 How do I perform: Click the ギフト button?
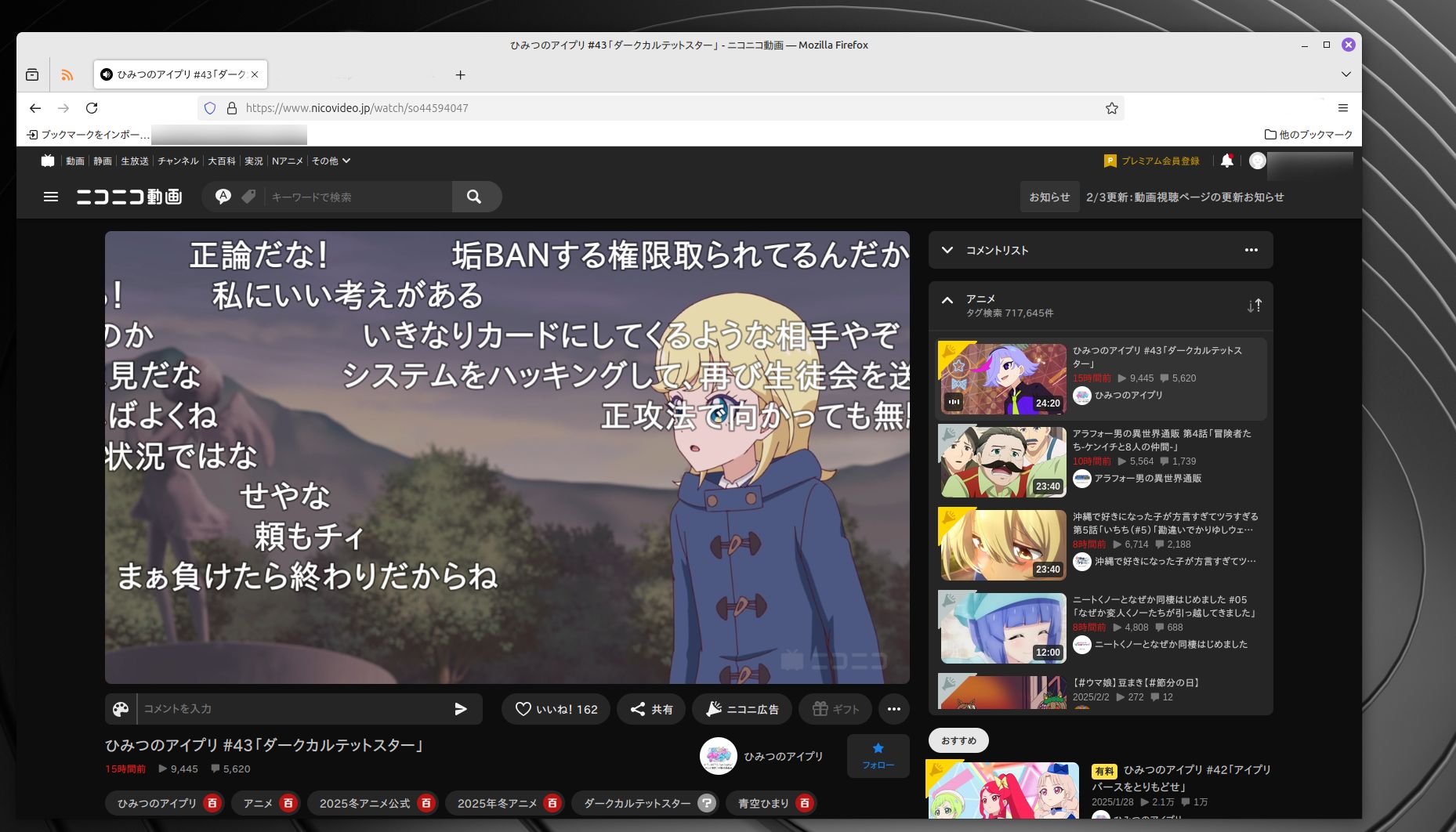[835, 709]
